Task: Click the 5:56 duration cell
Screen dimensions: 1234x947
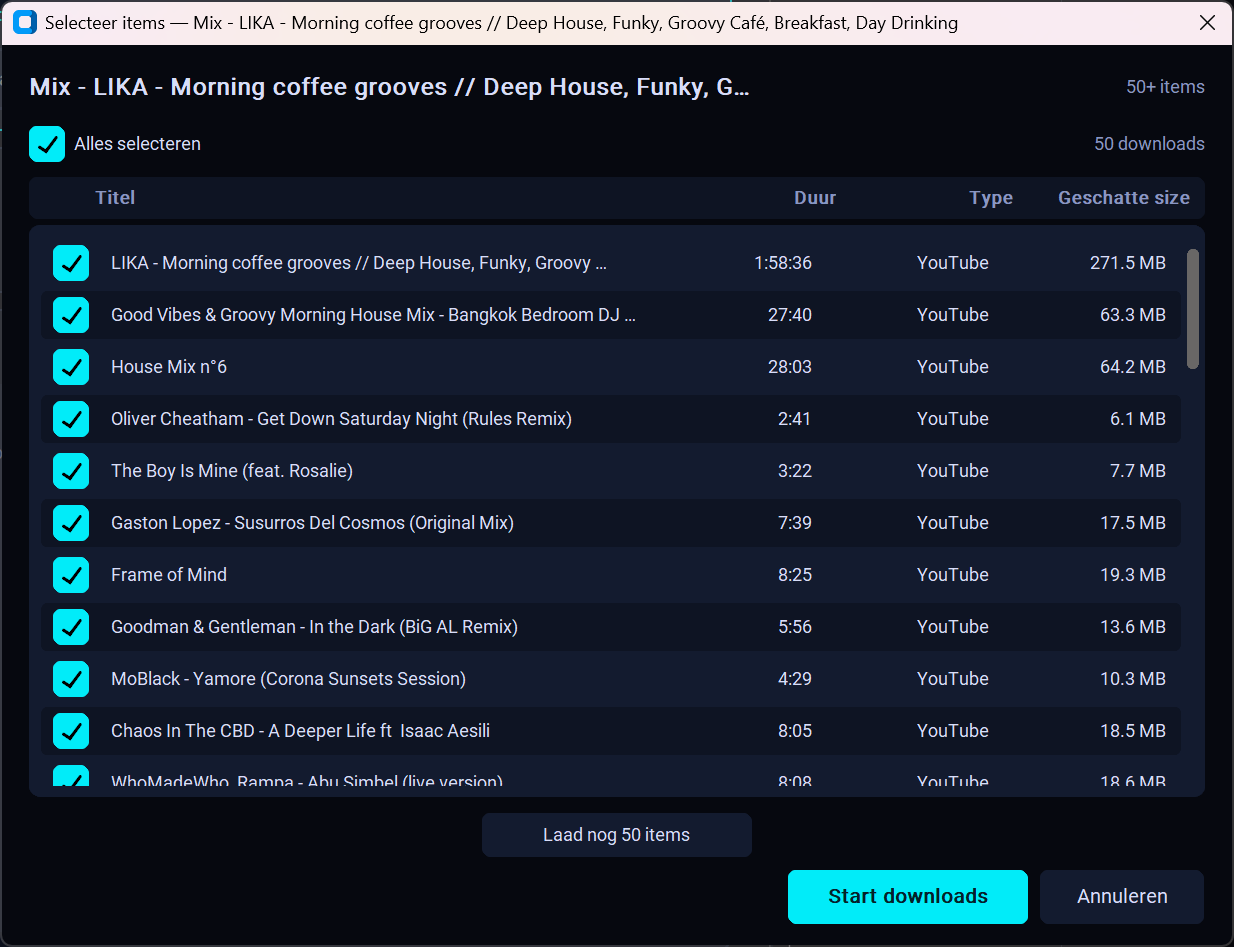Action: tap(795, 627)
